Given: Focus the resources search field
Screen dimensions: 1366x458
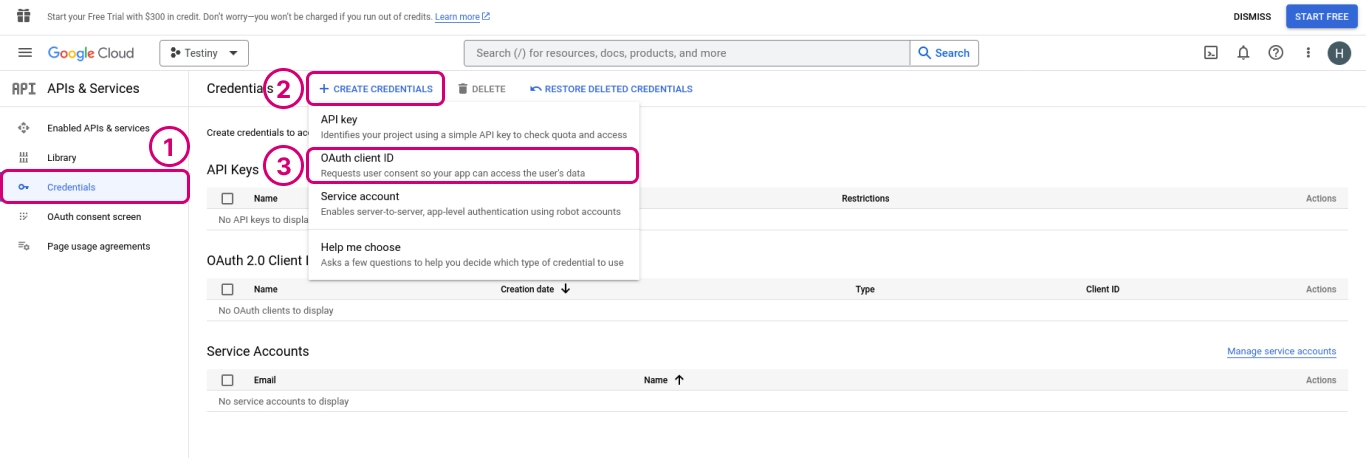Looking at the screenshot, I should point(687,53).
